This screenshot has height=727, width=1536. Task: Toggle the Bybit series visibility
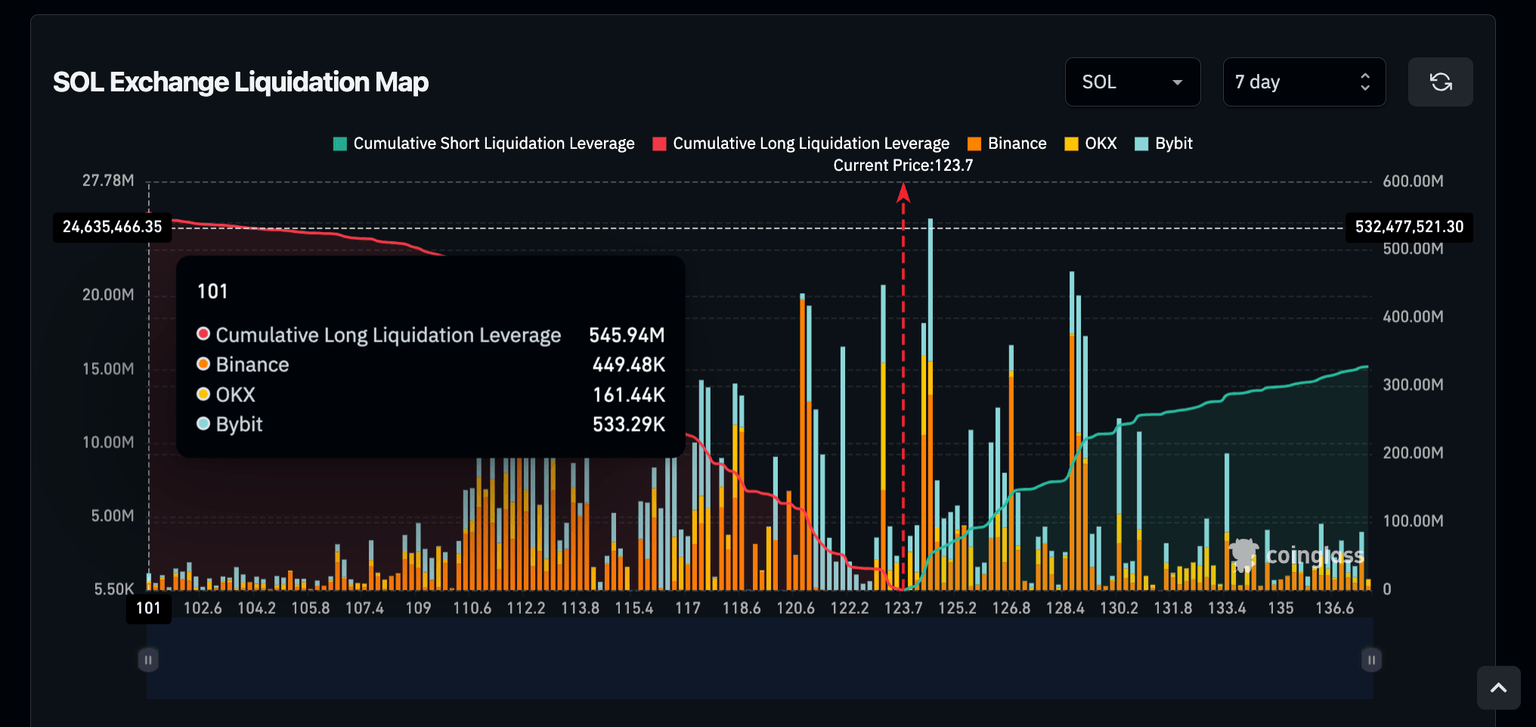pyautogui.click(x=1163, y=143)
